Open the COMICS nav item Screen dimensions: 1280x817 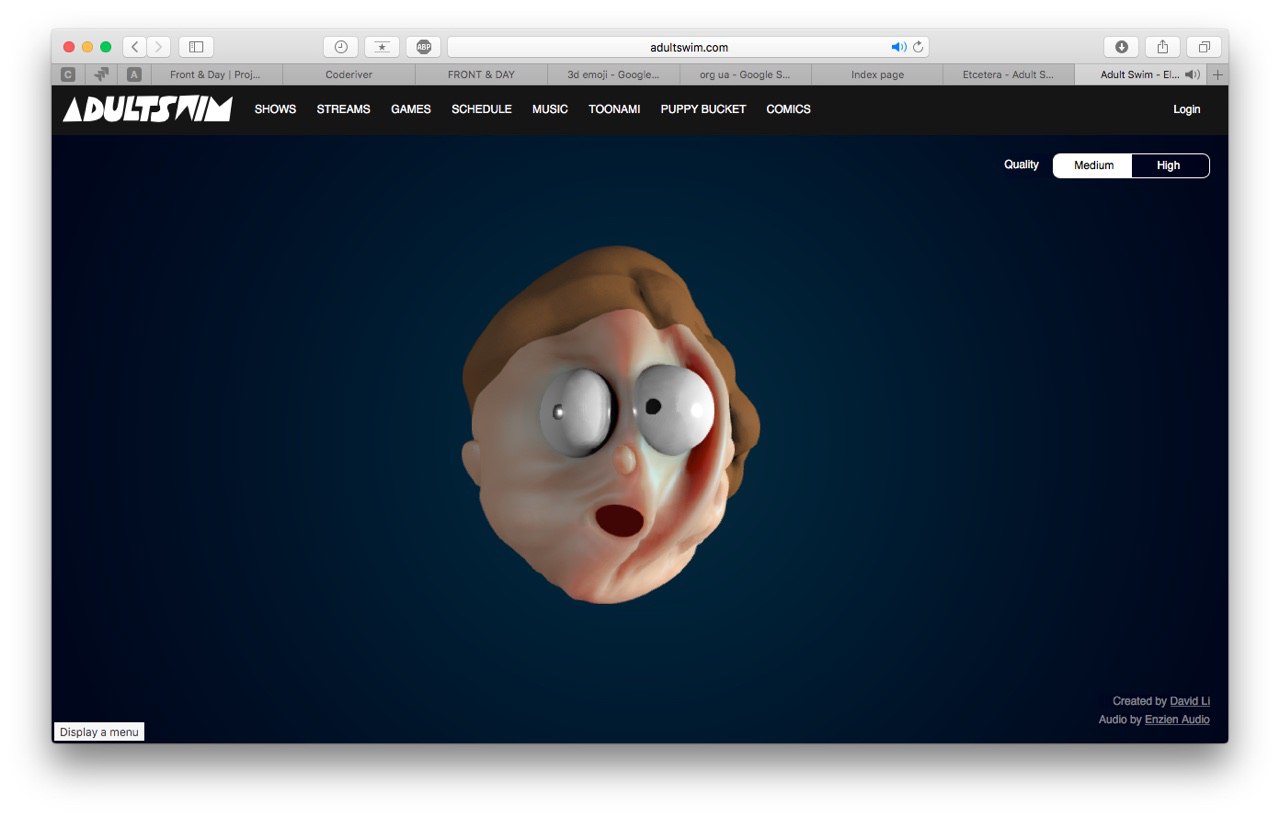788,109
